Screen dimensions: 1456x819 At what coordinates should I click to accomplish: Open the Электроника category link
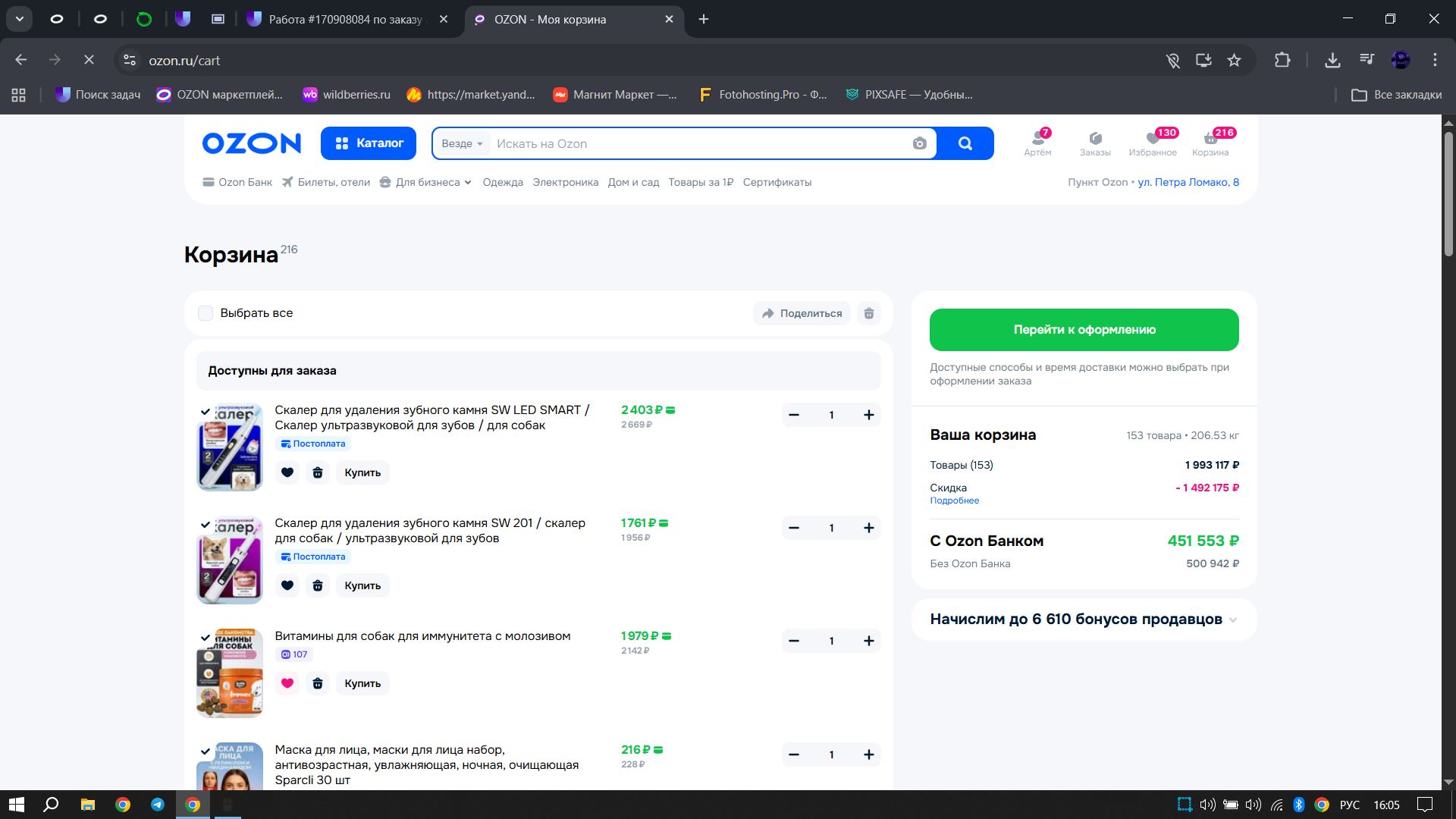(x=565, y=182)
